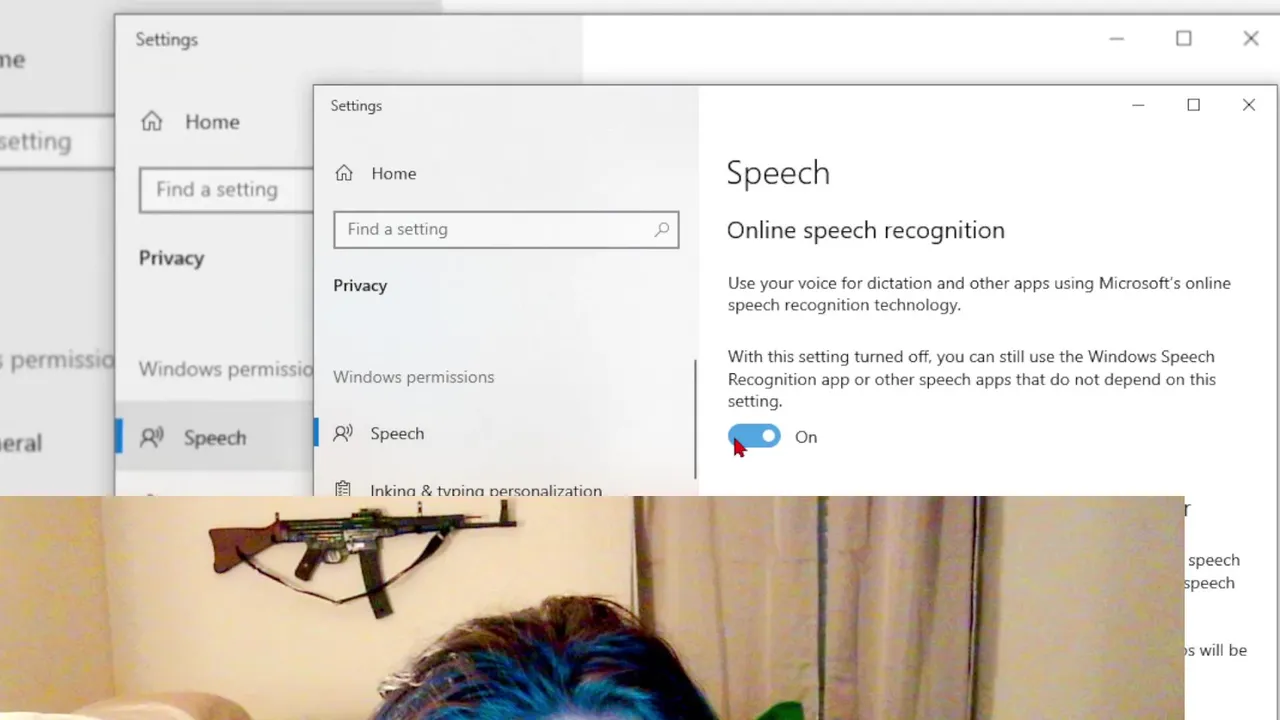Image resolution: width=1280 pixels, height=720 pixels.
Task: Click the search magnifier icon in the front Settings window
Action: coord(662,229)
